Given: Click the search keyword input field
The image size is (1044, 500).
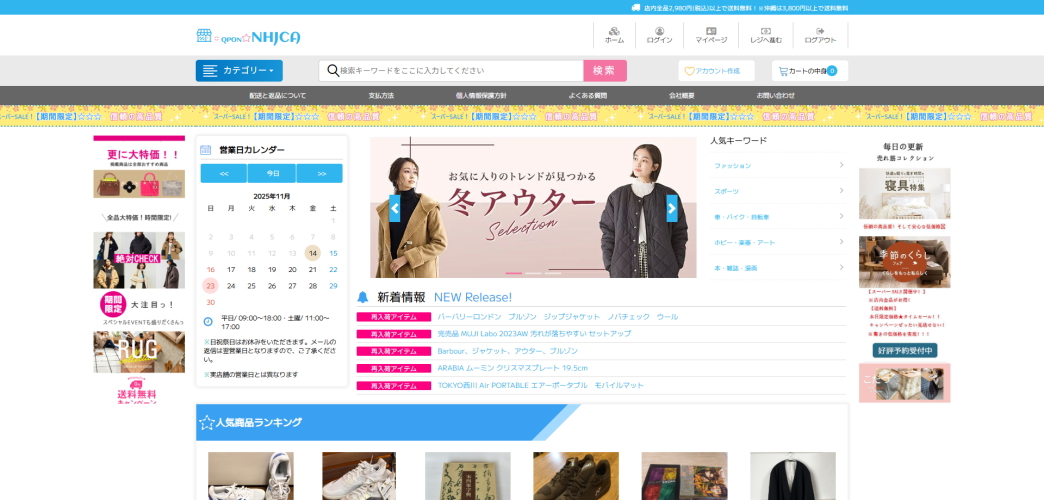Looking at the screenshot, I should [x=460, y=71].
